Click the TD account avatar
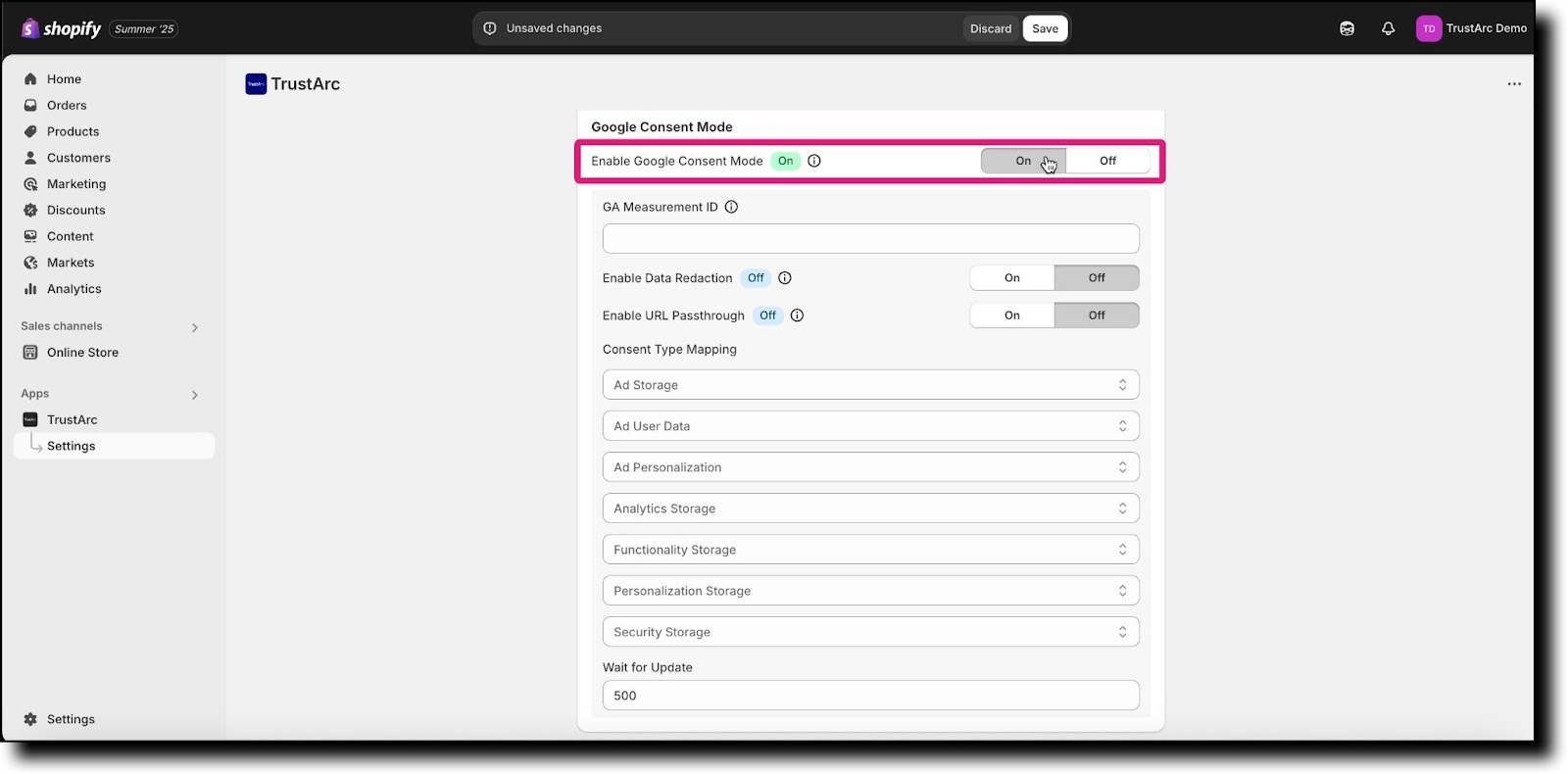Image resolution: width=1568 pixels, height=774 pixels. 1429,28
